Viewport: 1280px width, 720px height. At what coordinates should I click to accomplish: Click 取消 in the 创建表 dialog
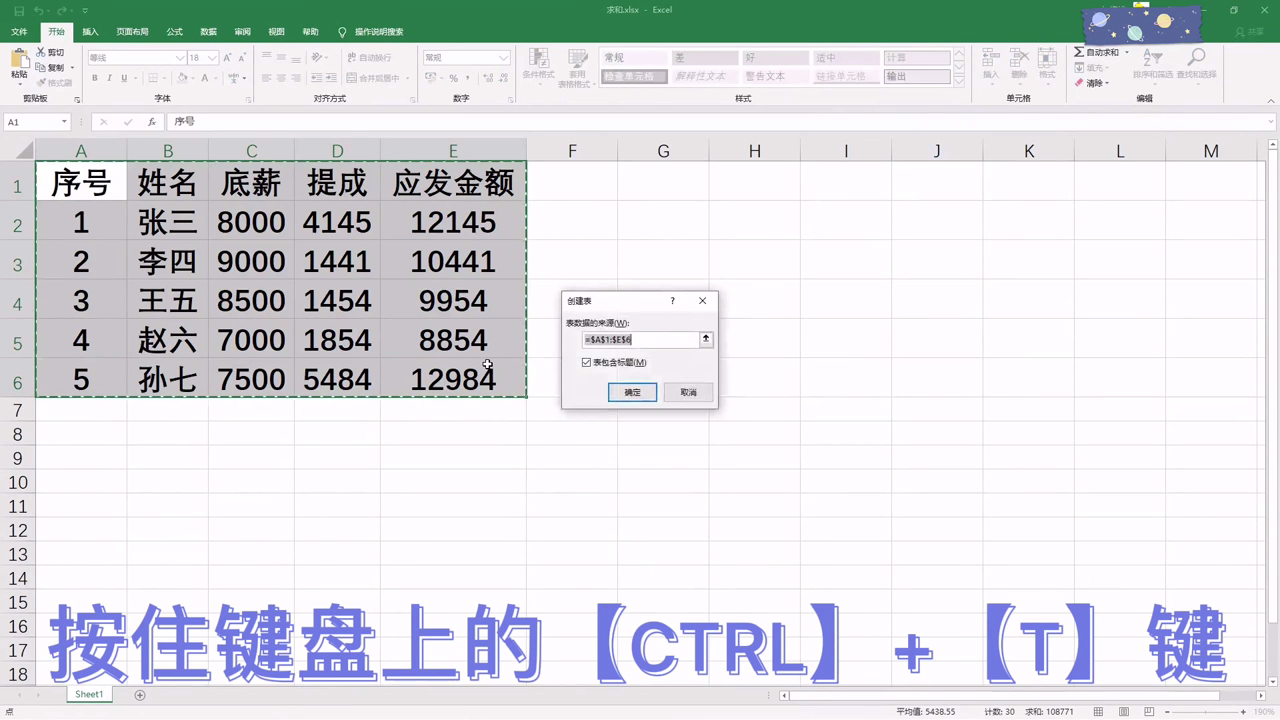[688, 392]
